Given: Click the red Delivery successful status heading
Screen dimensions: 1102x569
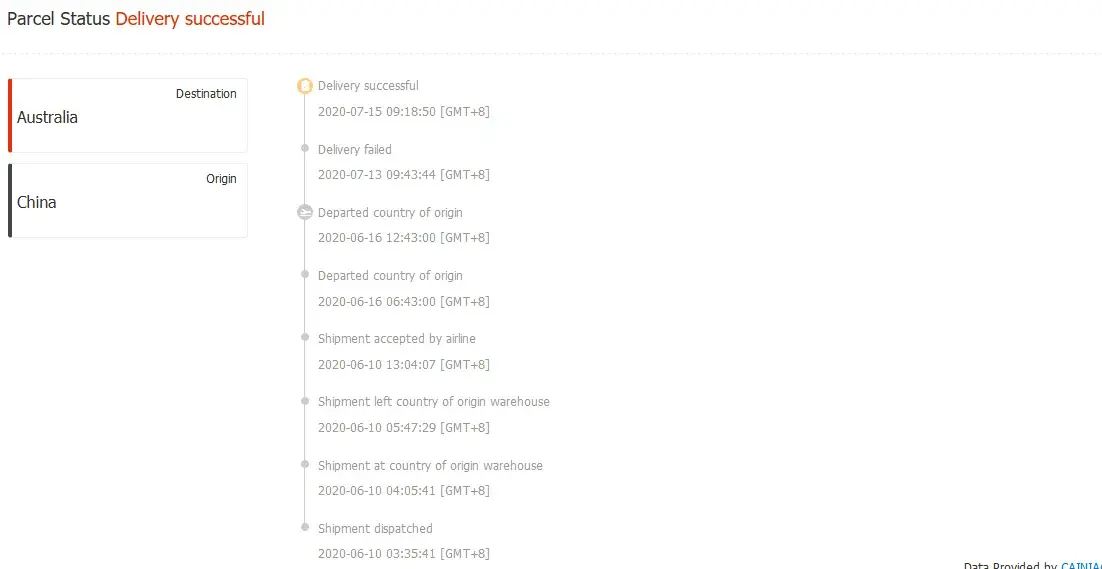Looking at the screenshot, I should [x=190, y=19].
